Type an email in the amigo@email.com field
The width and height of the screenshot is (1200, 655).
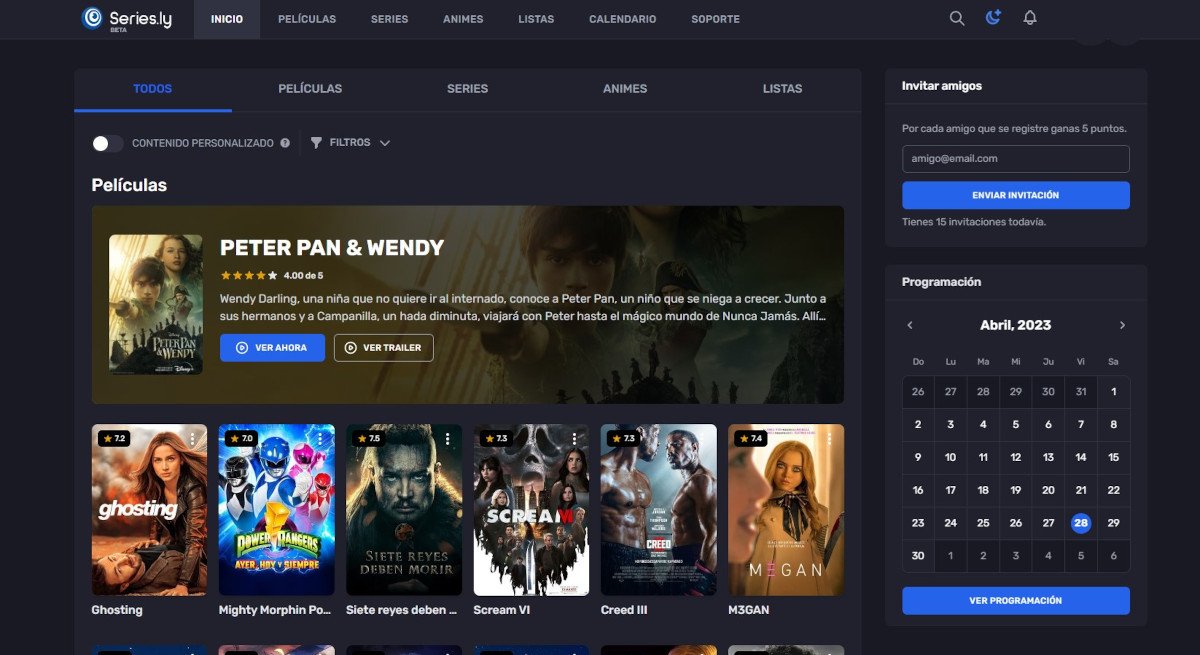pos(1015,158)
